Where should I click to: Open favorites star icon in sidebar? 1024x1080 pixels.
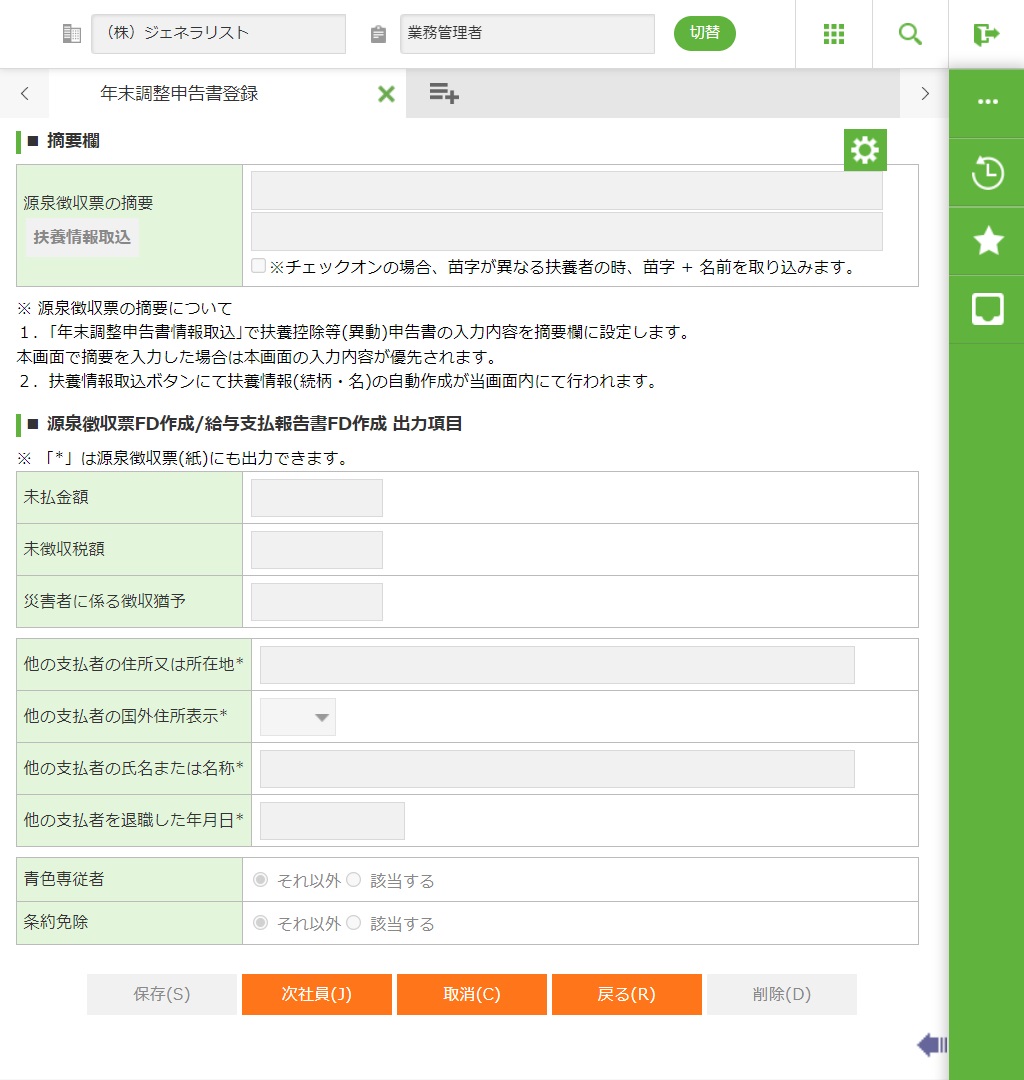point(988,241)
